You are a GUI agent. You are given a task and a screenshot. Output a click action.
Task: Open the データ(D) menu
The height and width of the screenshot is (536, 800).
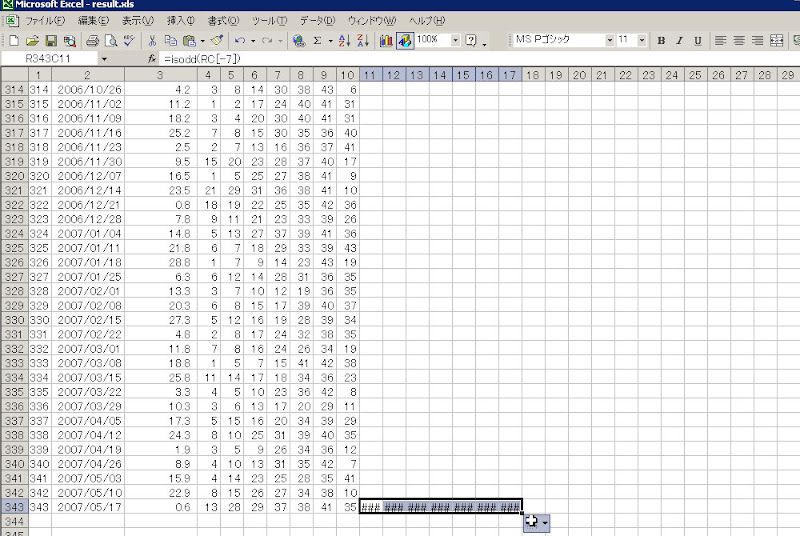pyautogui.click(x=317, y=21)
